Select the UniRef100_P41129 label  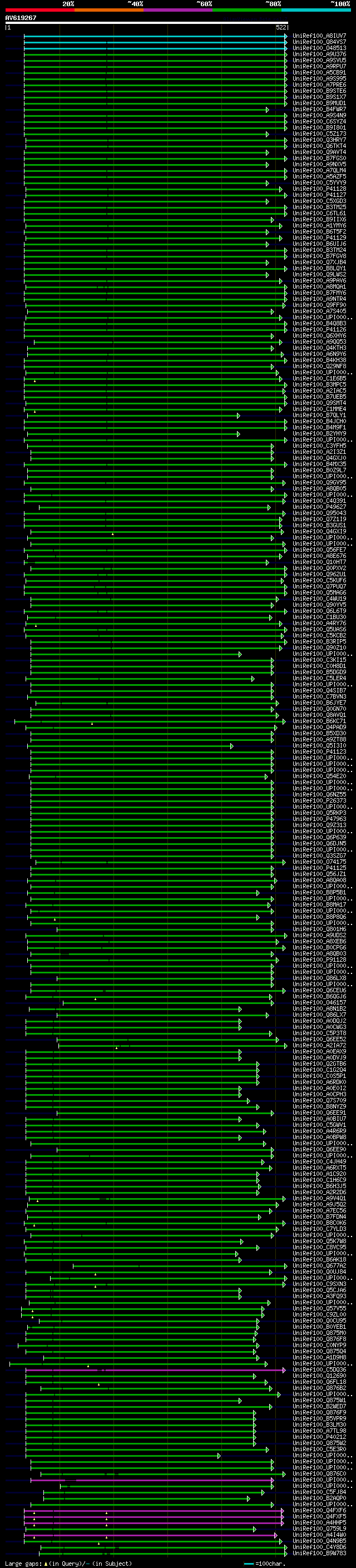click(319, 238)
